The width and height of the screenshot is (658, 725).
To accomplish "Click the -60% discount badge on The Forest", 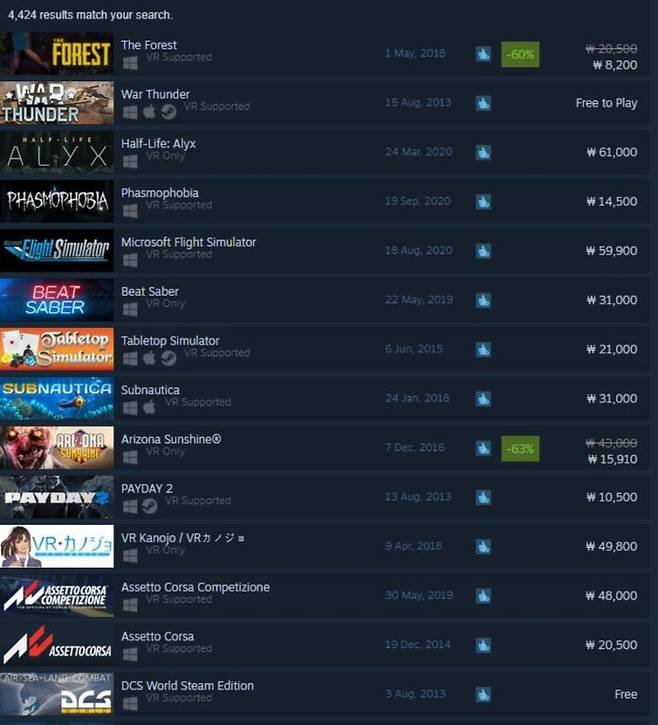I will pos(520,55).
